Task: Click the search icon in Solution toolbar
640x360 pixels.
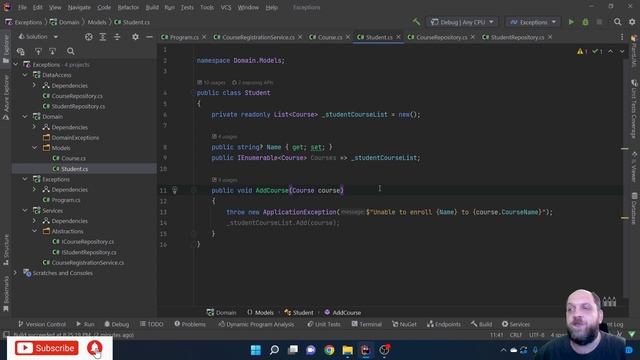Action: click(x=71, y=51)
